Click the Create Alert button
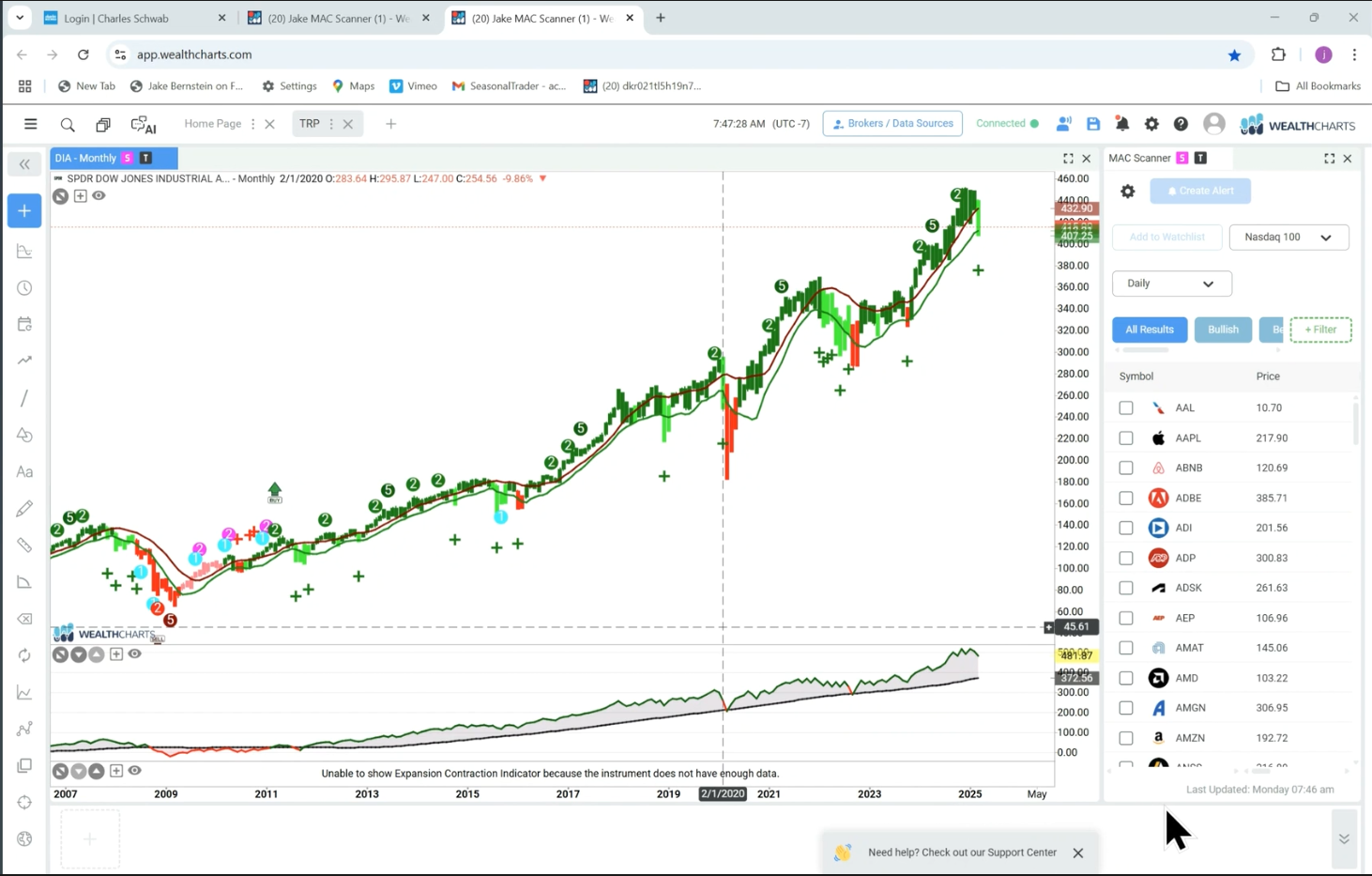 1200,191
